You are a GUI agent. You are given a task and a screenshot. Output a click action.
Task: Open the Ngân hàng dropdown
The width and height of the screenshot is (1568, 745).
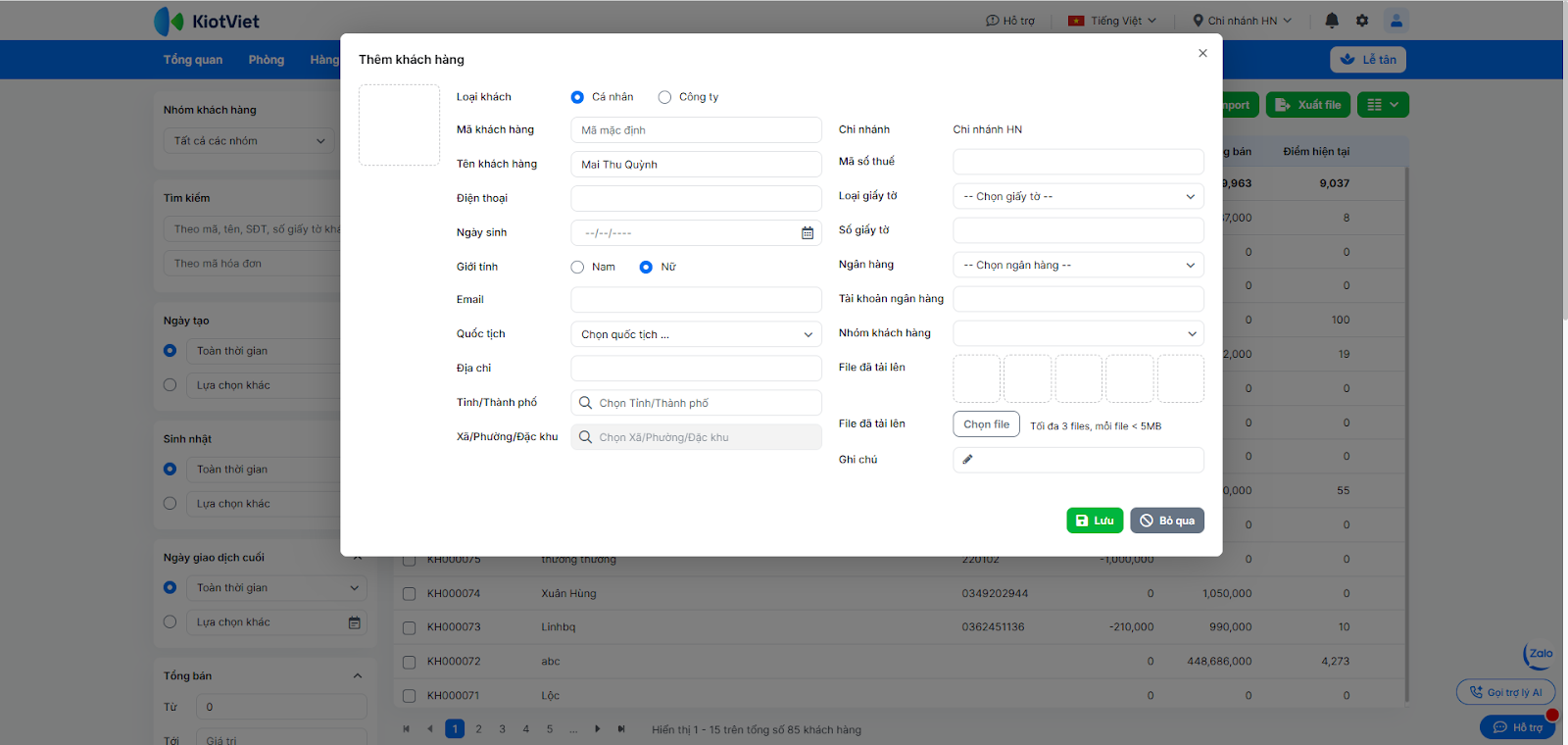click(x=1078, y=265)
